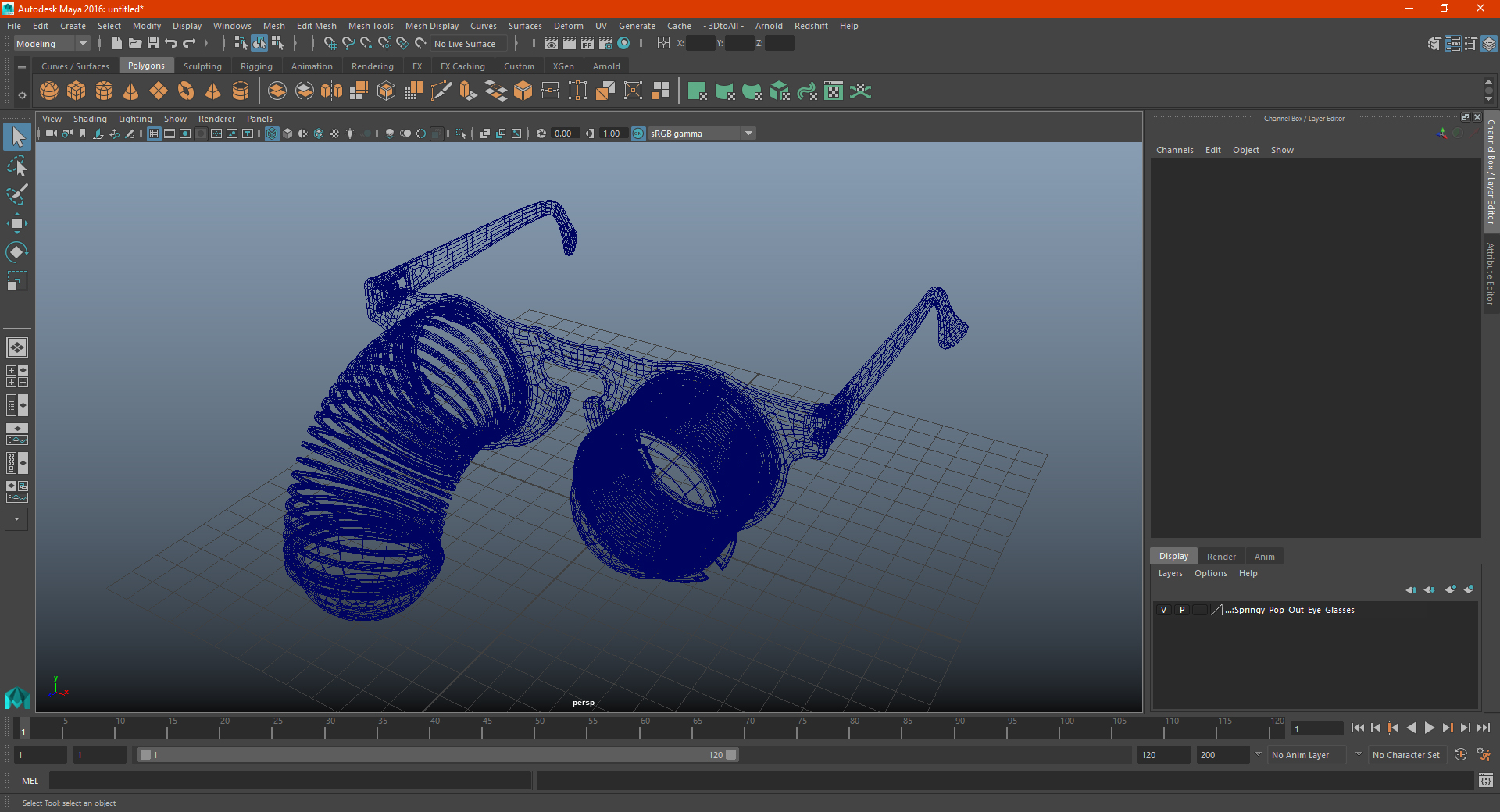
Task: Create a polygon cylinder from the shelf
Action: pos(104,91)
